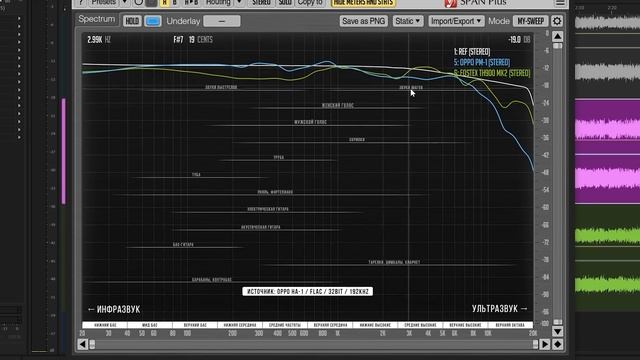The height and width of the screenshot is (360, 640).
Task: Click the round bypass icon beside Presets
Action: 139,2
